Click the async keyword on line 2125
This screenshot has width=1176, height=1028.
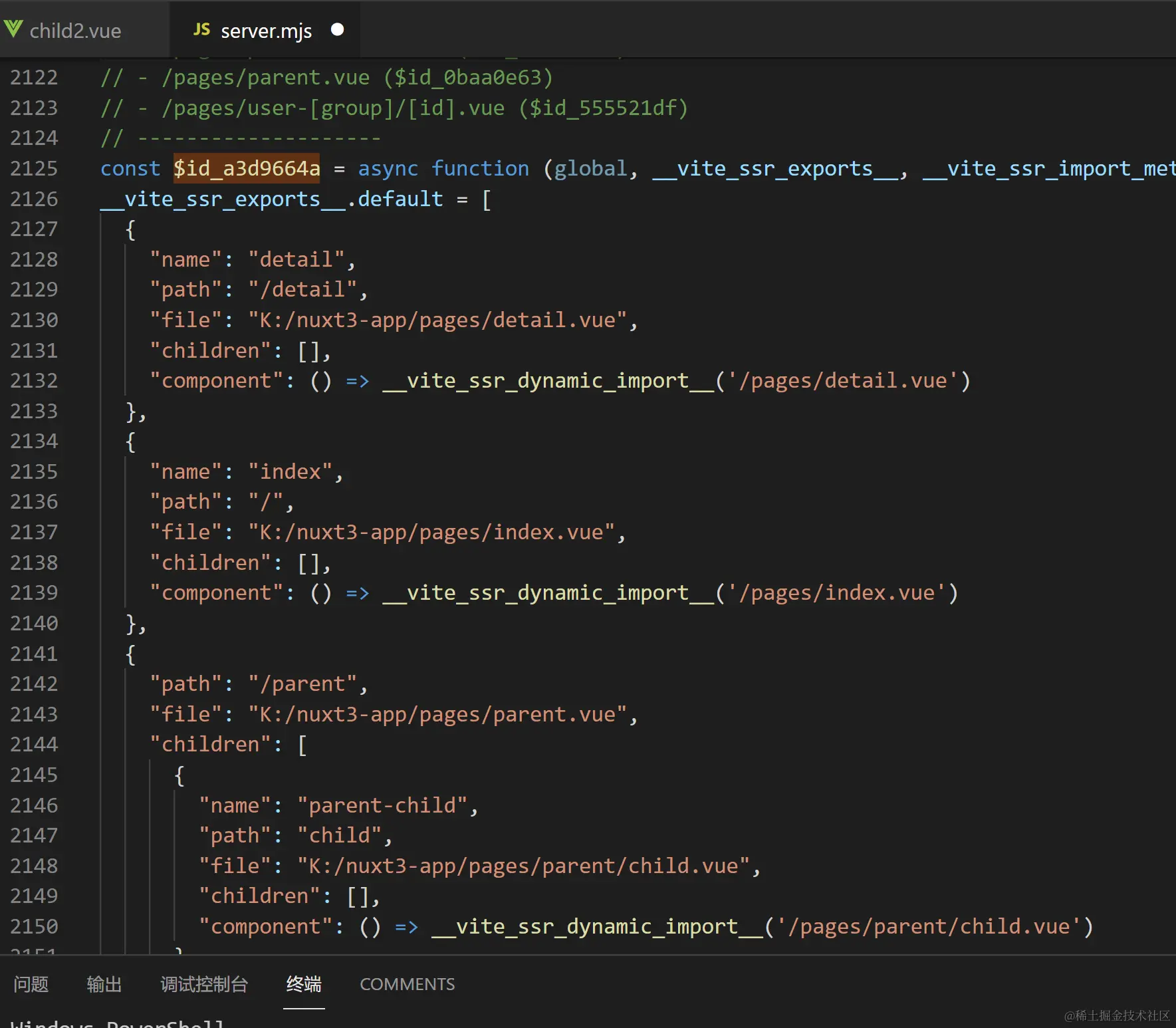pos(388,169)
